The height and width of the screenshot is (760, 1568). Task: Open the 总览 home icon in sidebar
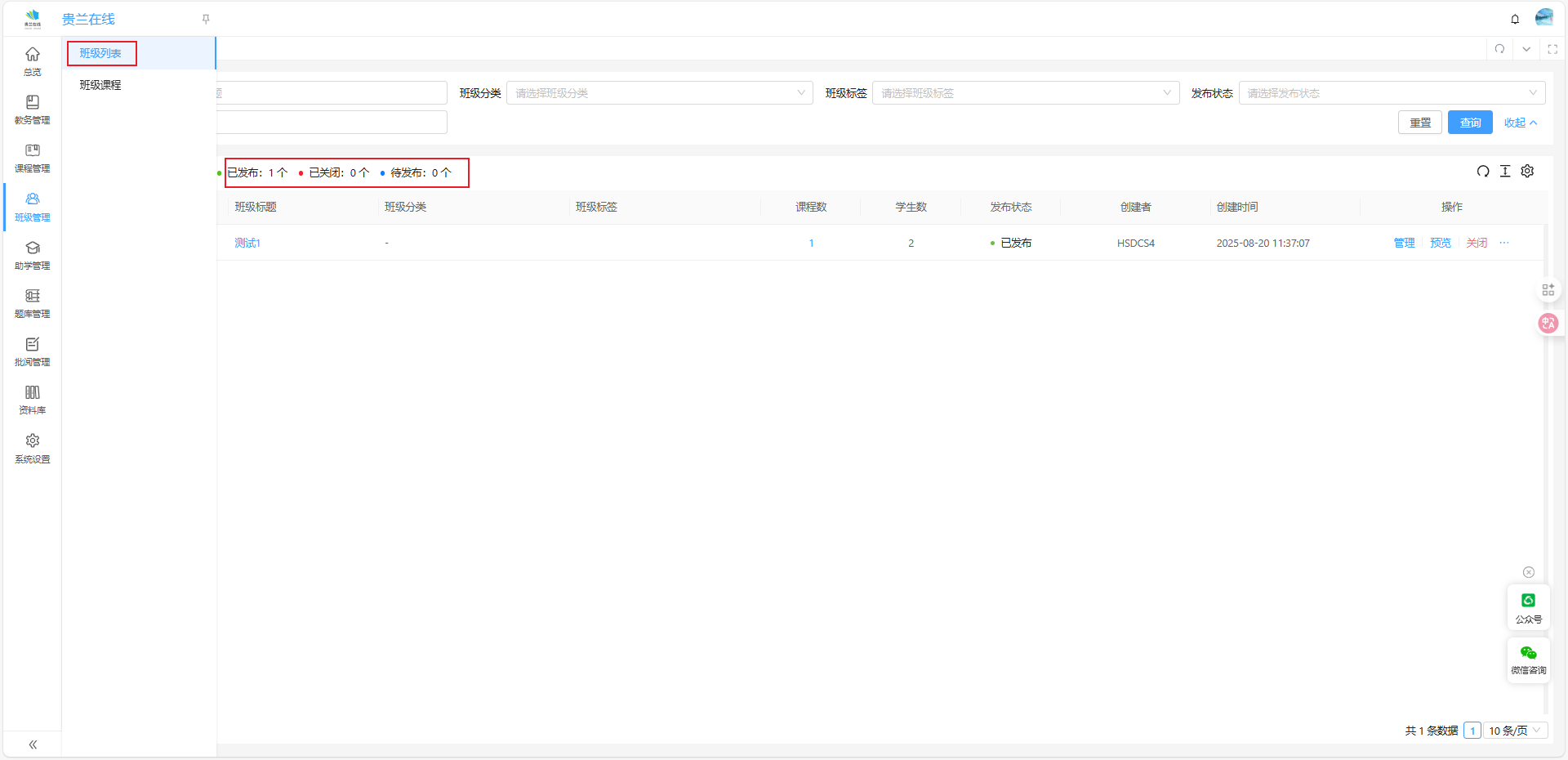click(x=33, y=60)
